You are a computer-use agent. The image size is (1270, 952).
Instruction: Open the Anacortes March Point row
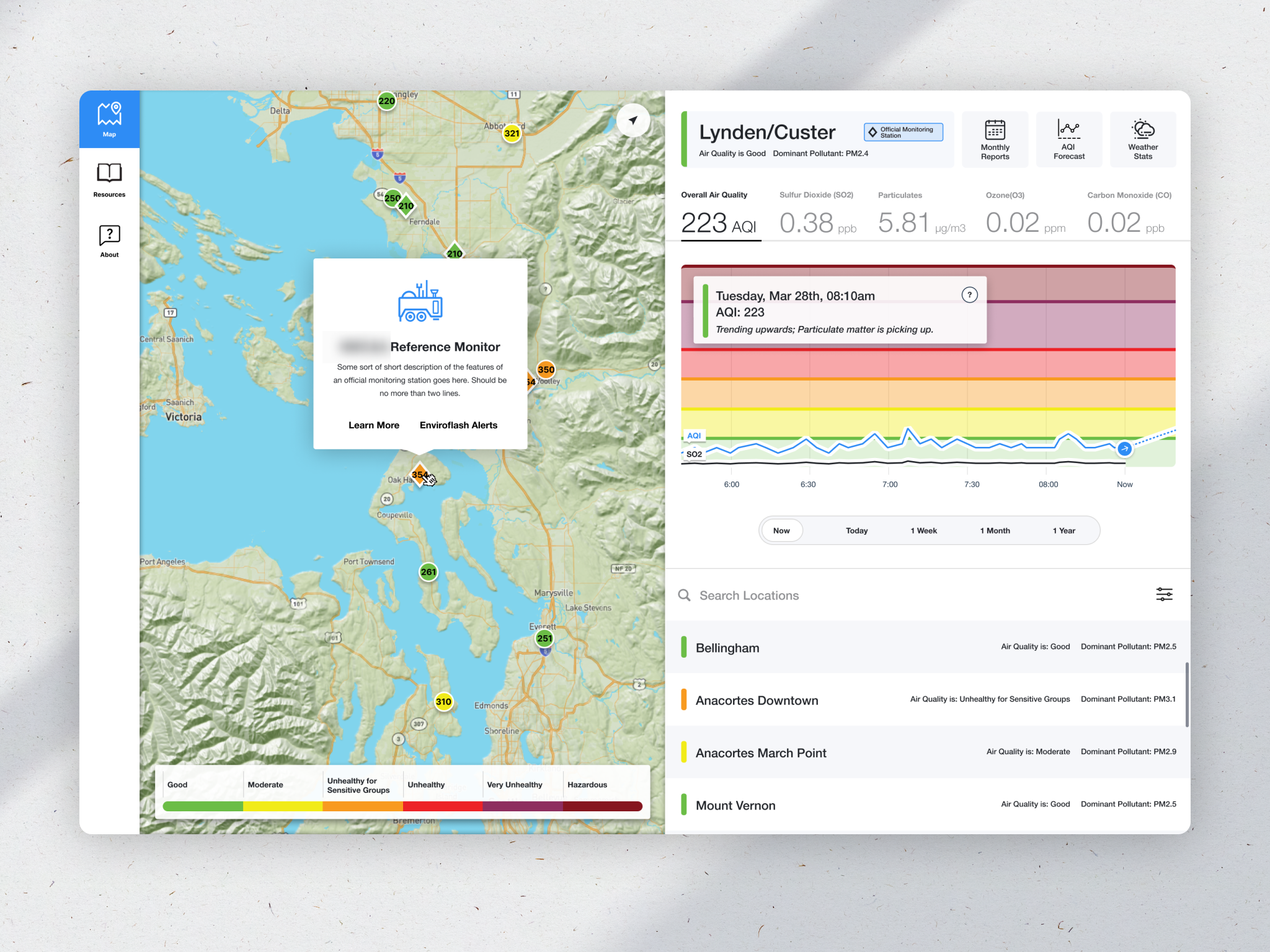pyautogui.click(x=928, y=752)
